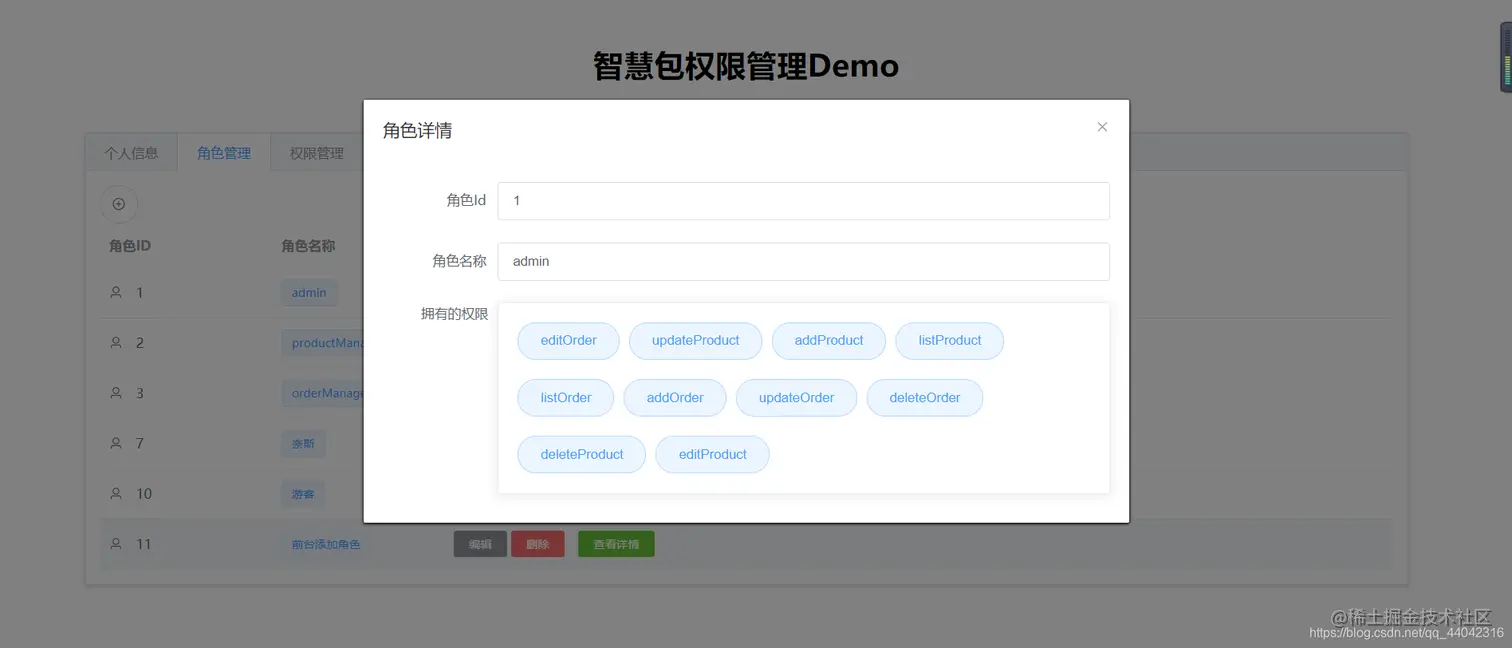The image size is (1512, 648).
Task: Click 编辑 button in row 11
Action: point(480,544)
